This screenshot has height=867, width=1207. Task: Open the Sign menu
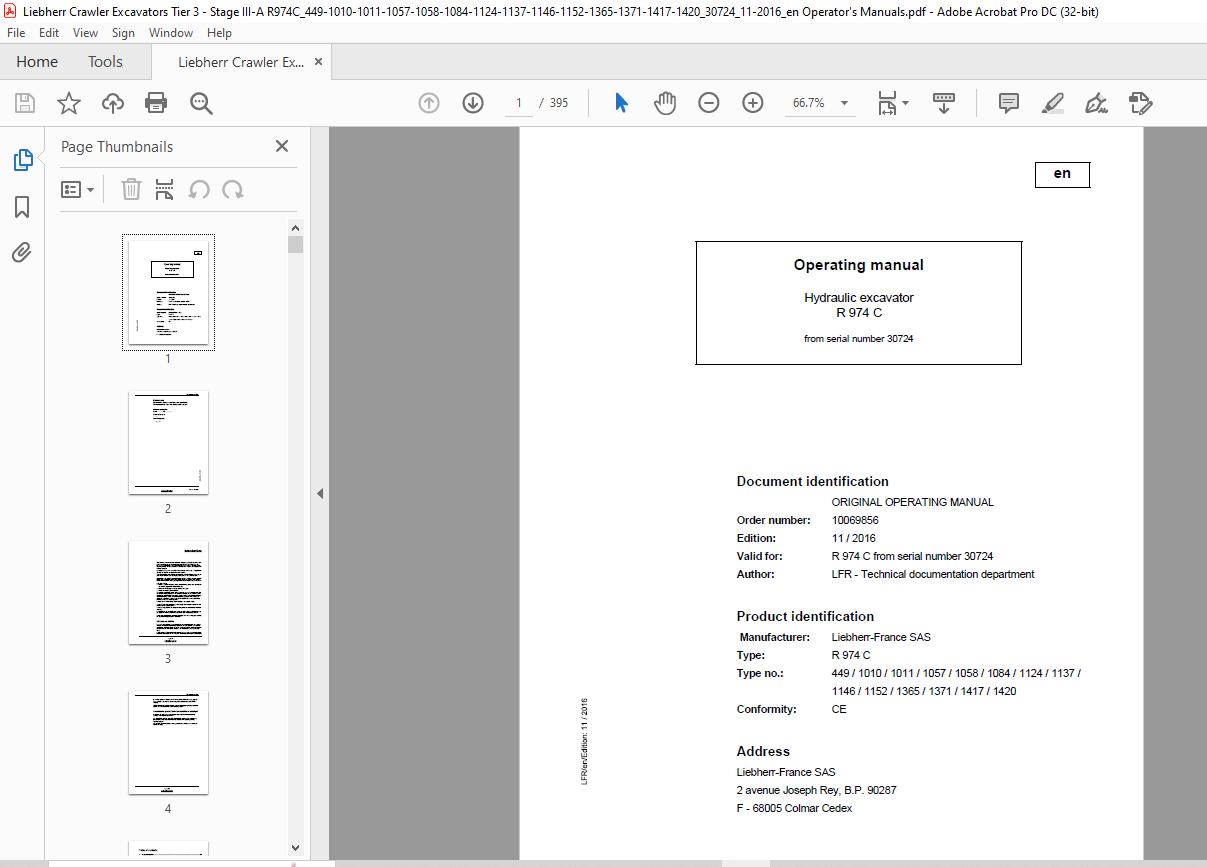123,33
